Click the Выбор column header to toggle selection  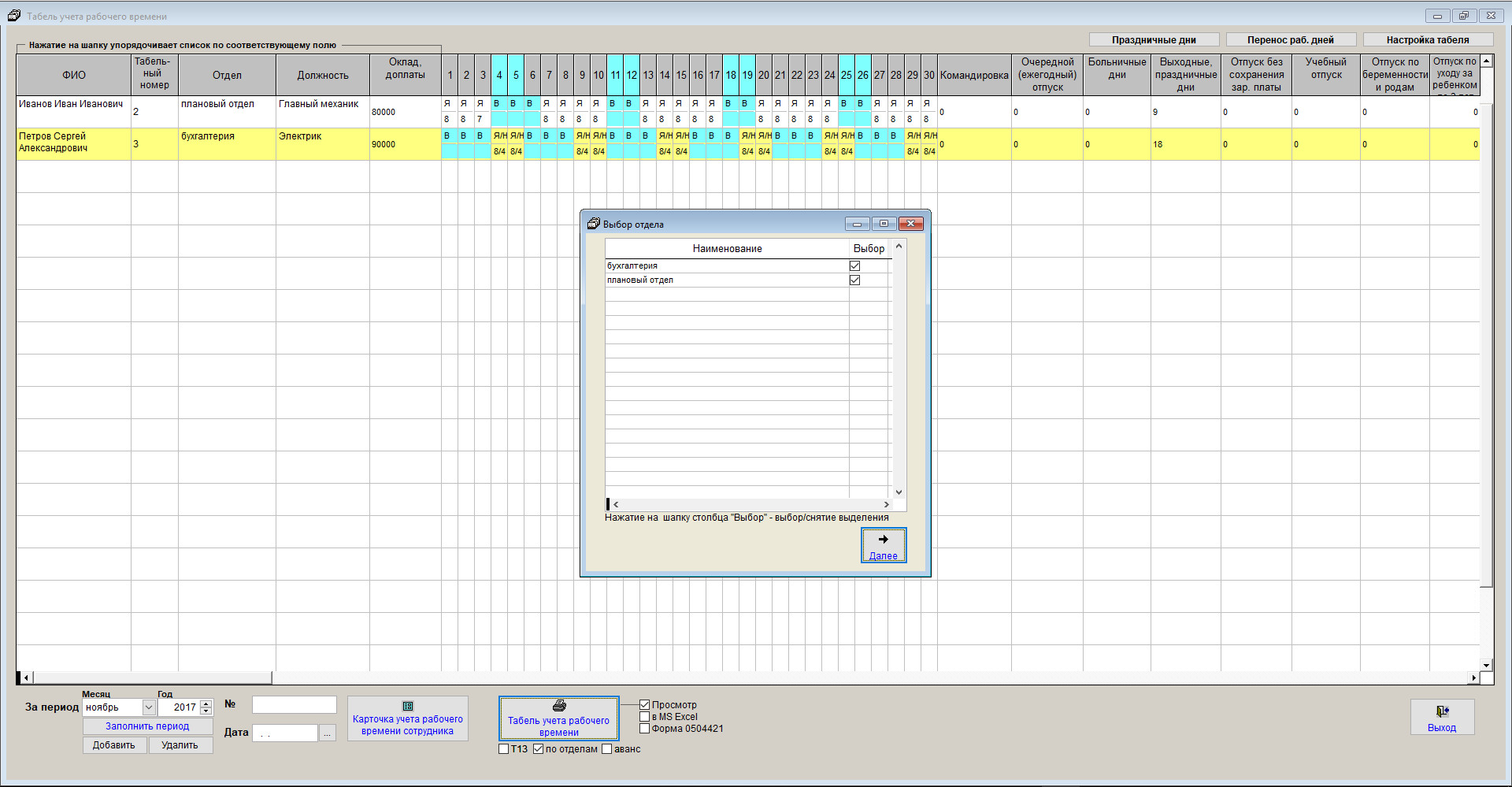(x=869, y=248)
